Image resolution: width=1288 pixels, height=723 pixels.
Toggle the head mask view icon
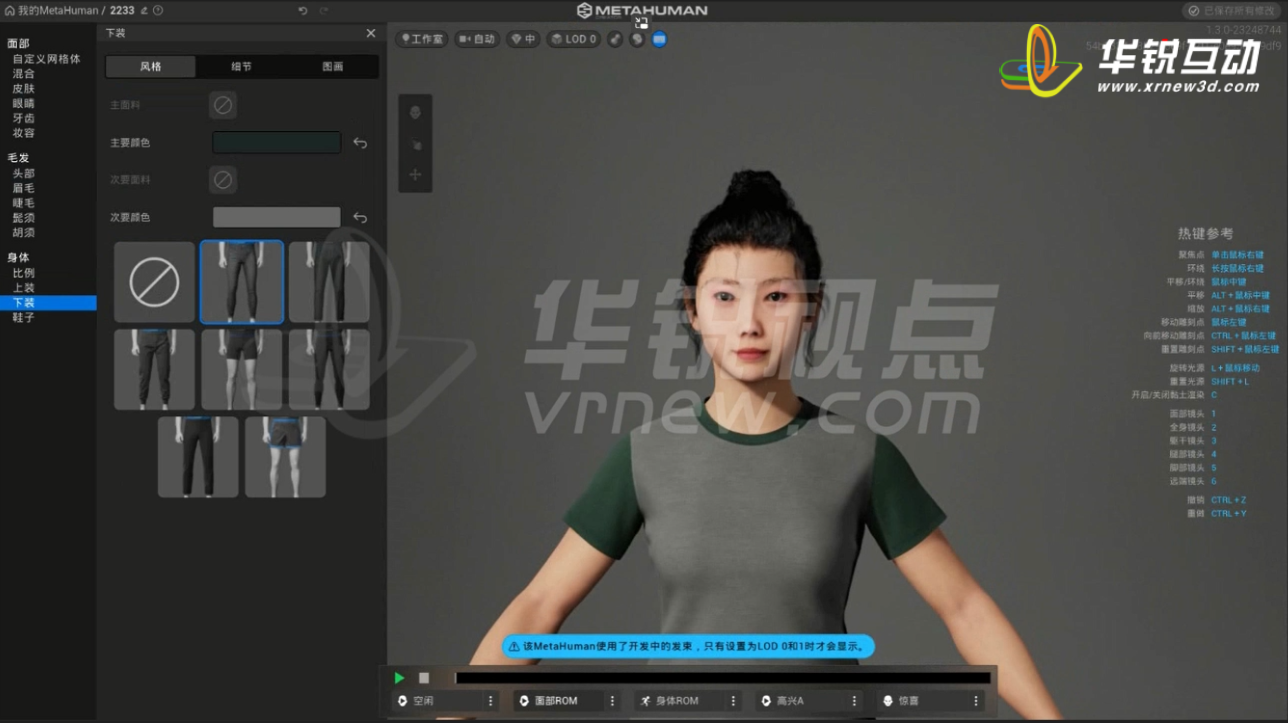[637, 39]
